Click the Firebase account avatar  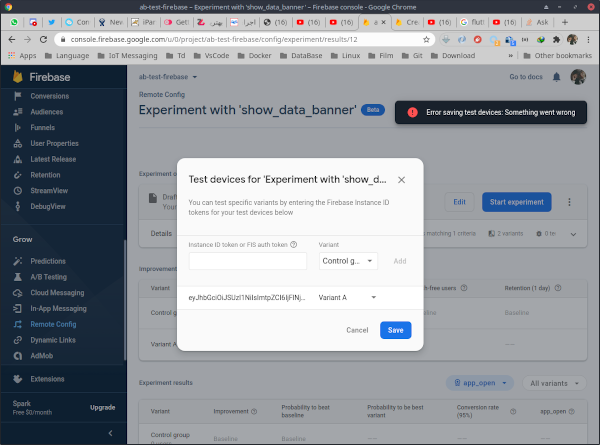[578, 77]
